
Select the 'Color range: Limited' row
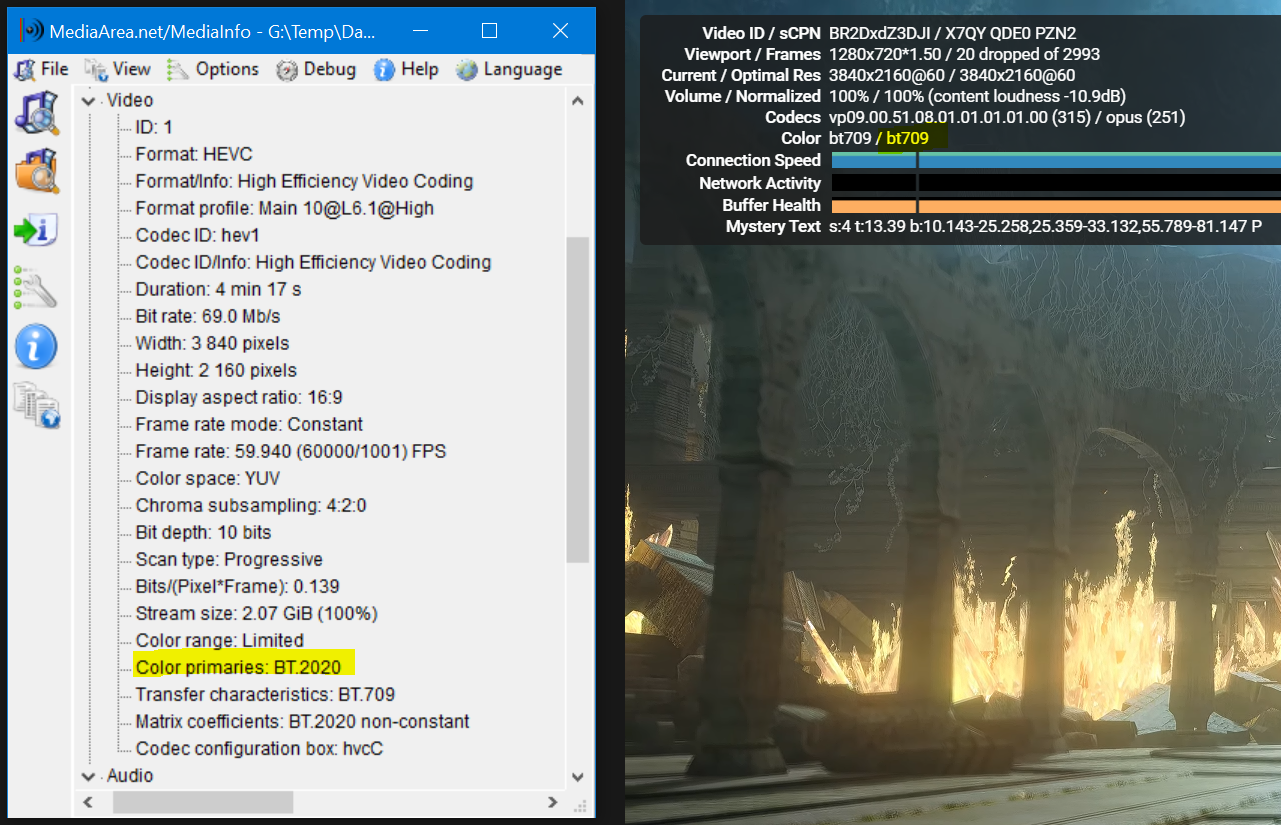pos(220,640)
